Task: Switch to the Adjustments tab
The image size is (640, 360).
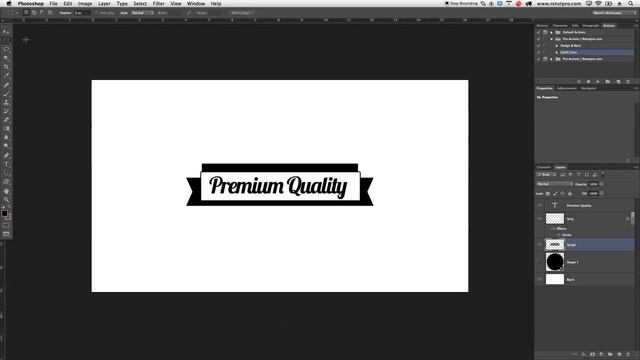Action: pos(567,88)
